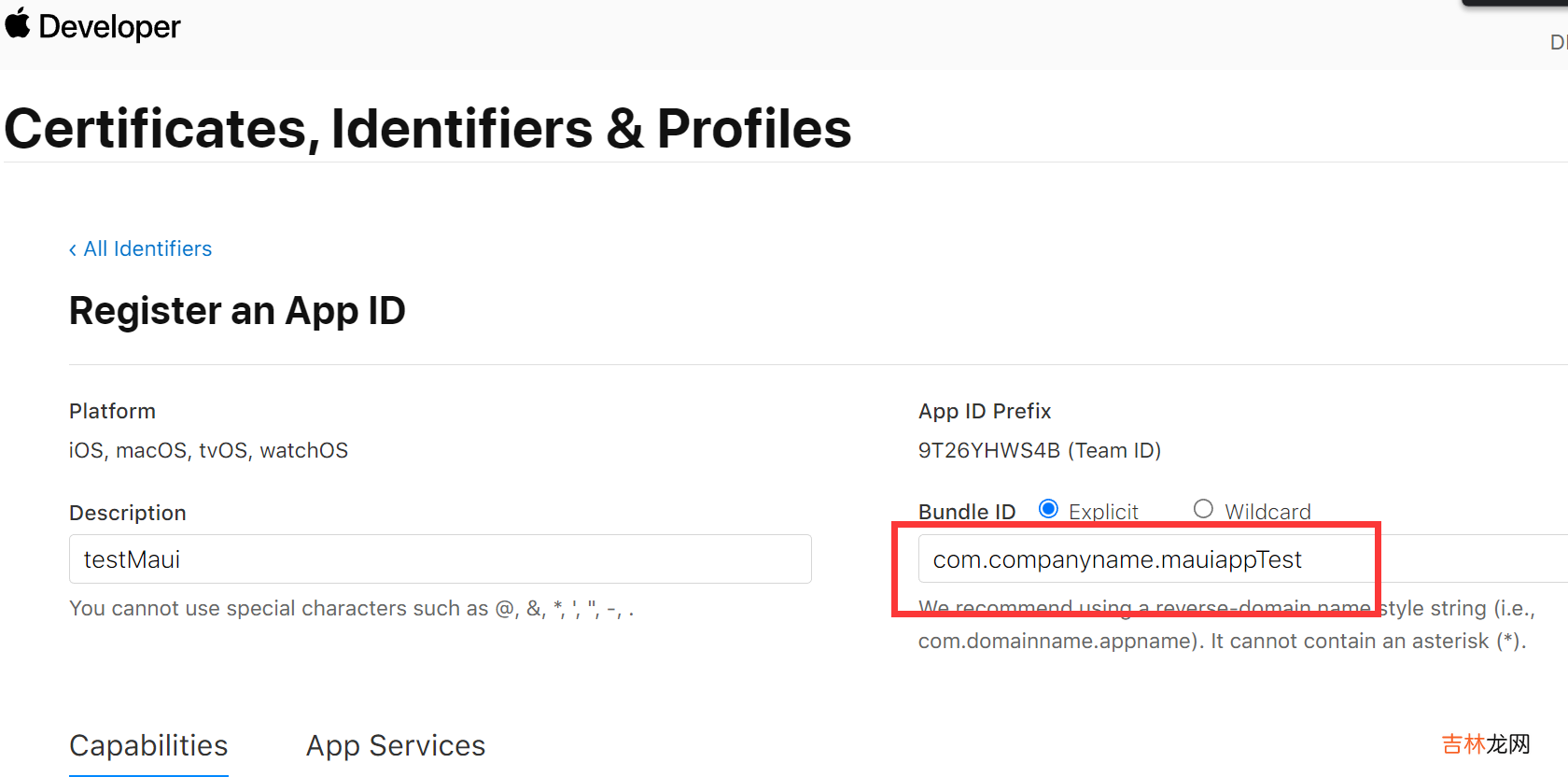Focus the Description field containing testMaui

point(440,559)
